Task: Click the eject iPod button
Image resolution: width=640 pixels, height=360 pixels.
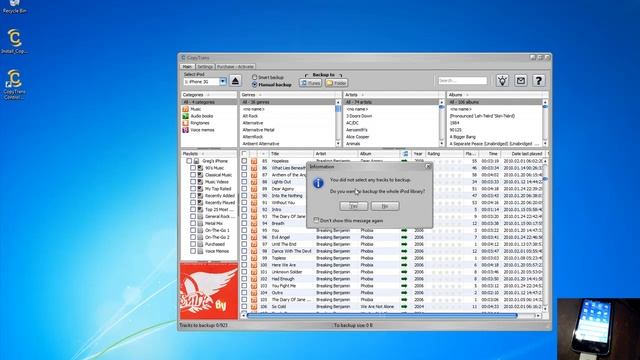Action: 235,81
